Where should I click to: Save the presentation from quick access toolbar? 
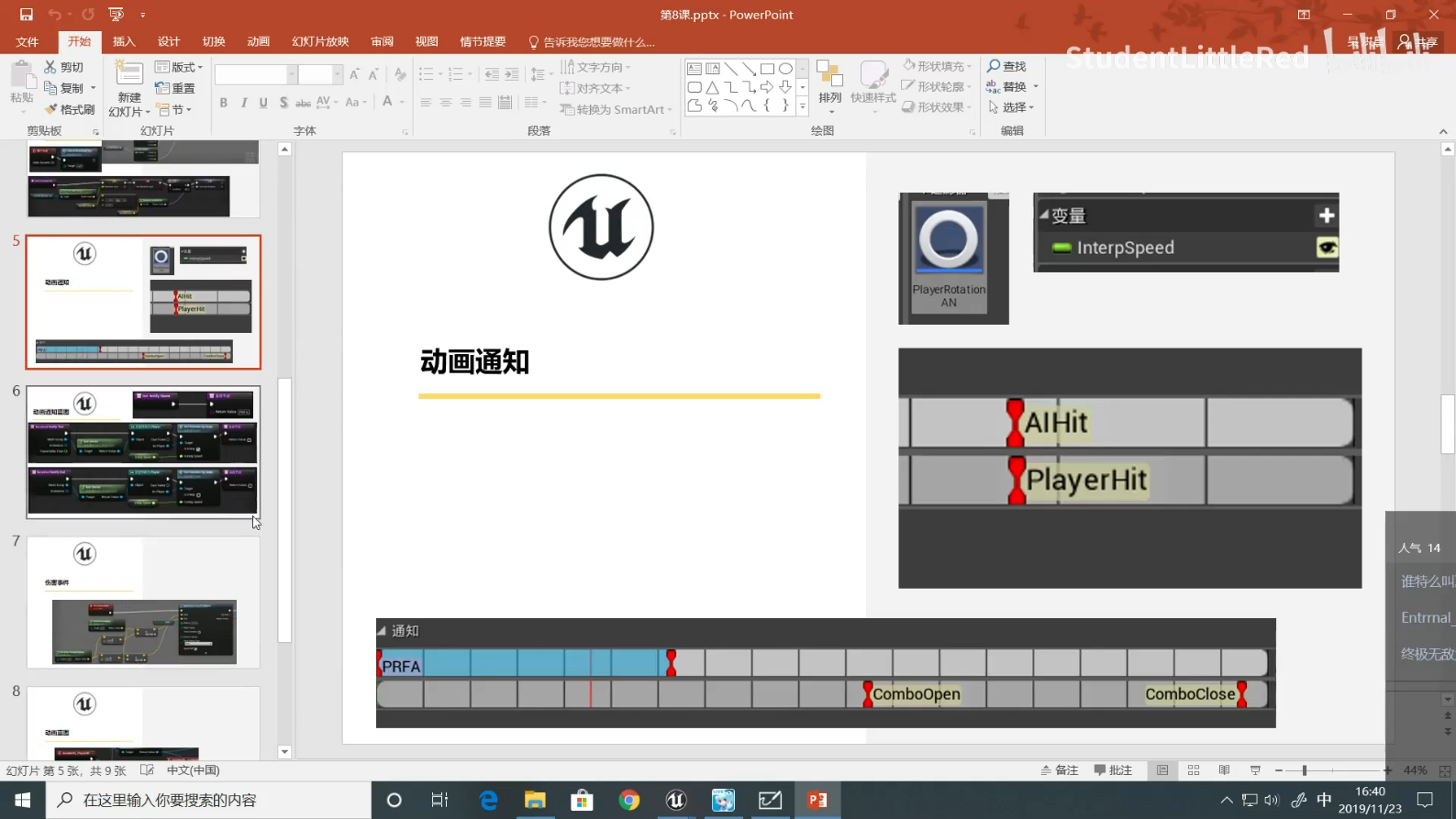[26, 15]
